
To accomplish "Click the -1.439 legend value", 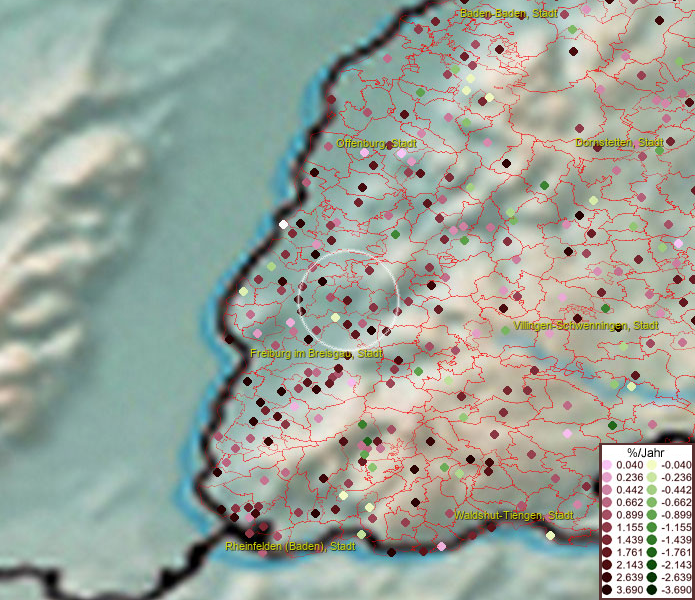I will point(676,540).
